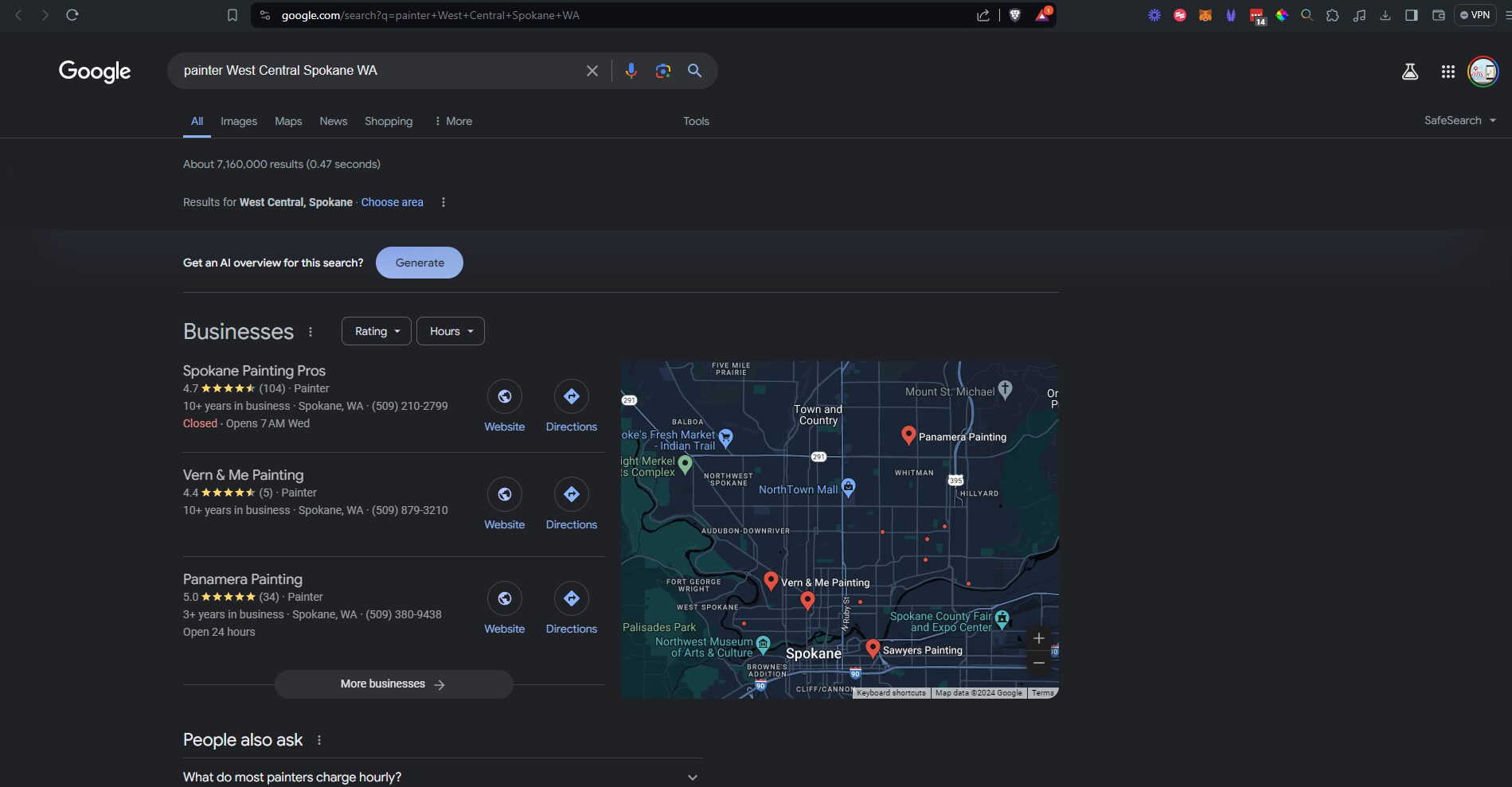Clear the search box text
The image size is (1512, 787).
tap(592, 71)
